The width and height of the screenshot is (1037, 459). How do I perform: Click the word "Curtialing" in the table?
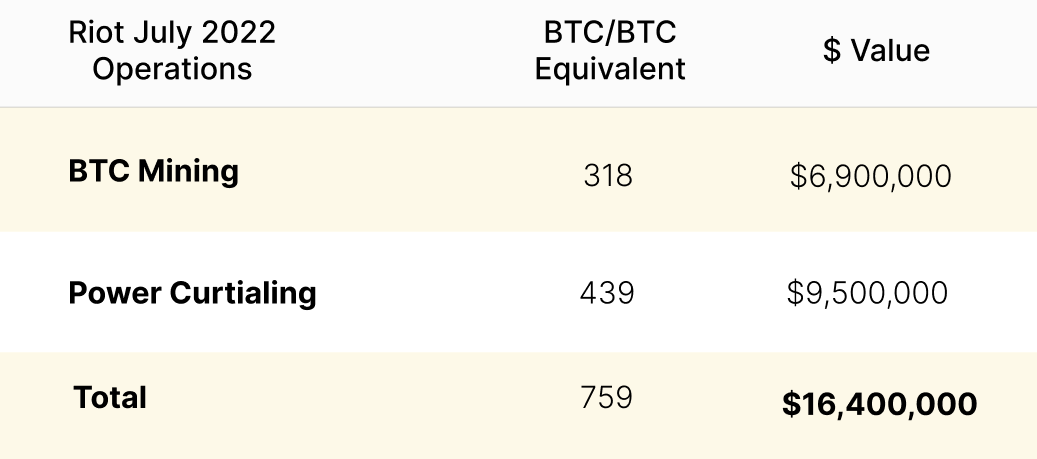[243, 293]
